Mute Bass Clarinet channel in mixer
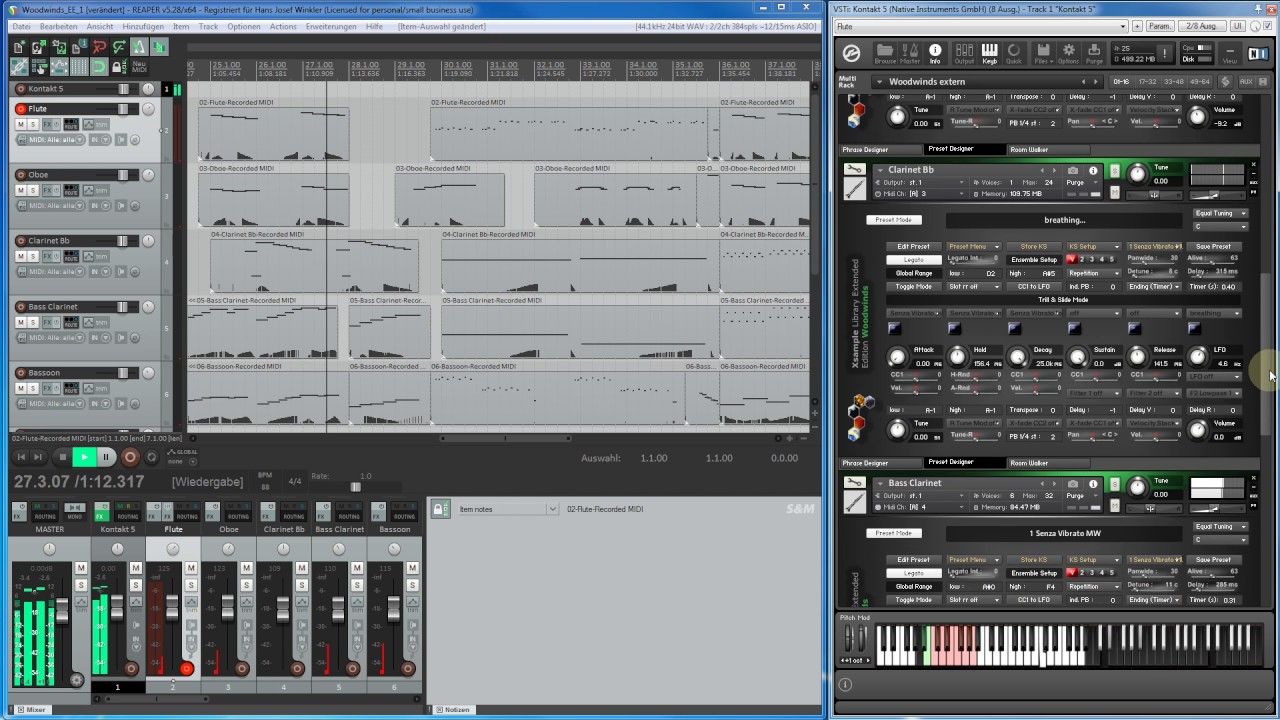Image resolution: width=1280 pixels, height=720 pixels. coord(357,568)
